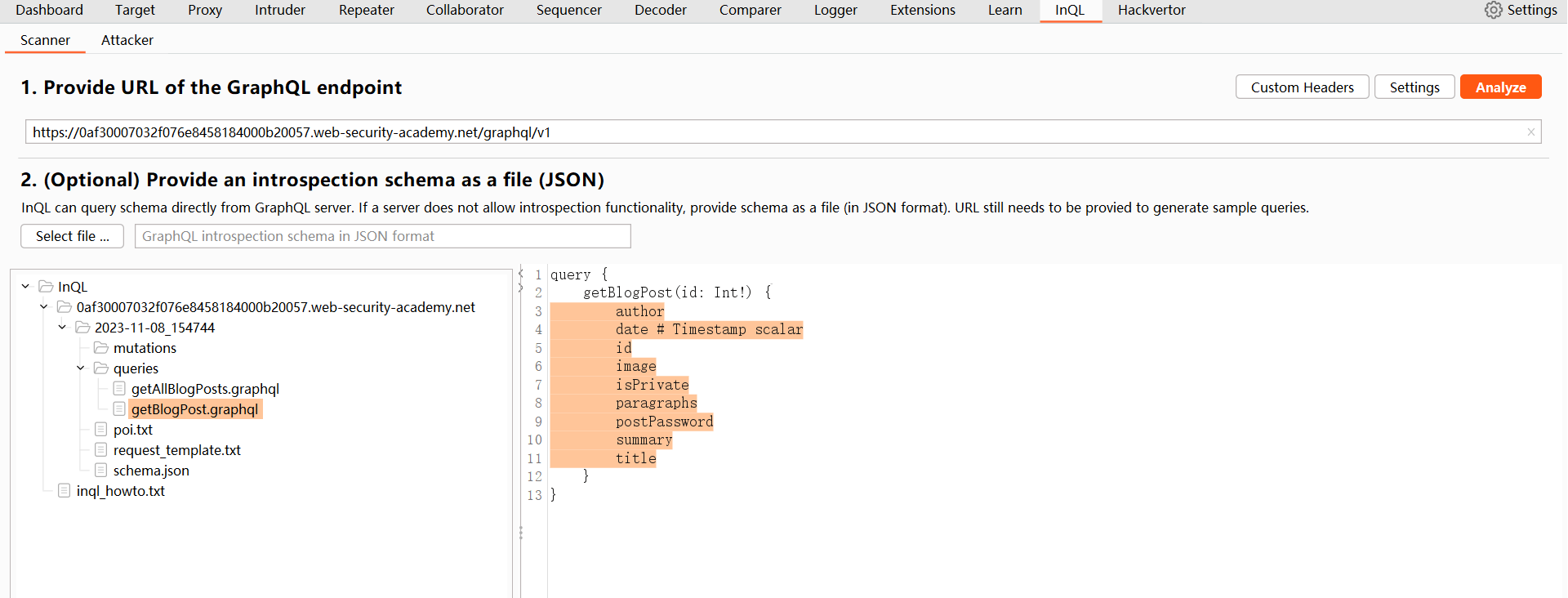
Task: Click the Analyze button
Action: click(x=1500, y=87)
